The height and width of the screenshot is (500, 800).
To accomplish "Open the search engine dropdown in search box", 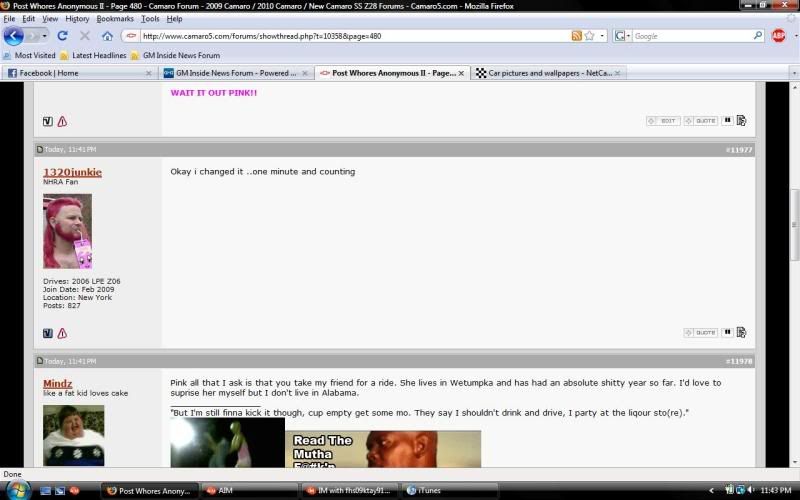I will coord(623,36).
